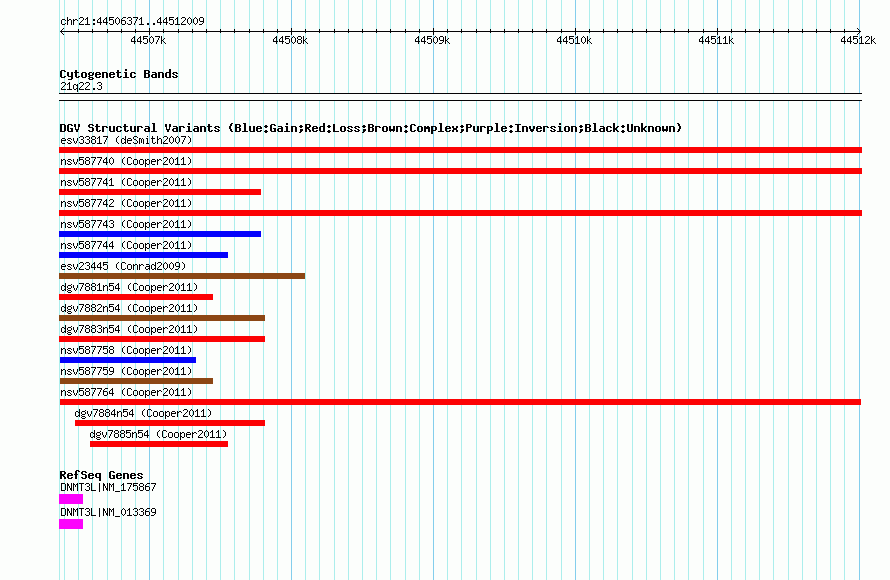Click the 44507k ruler tick label

(x=148, y=40)
